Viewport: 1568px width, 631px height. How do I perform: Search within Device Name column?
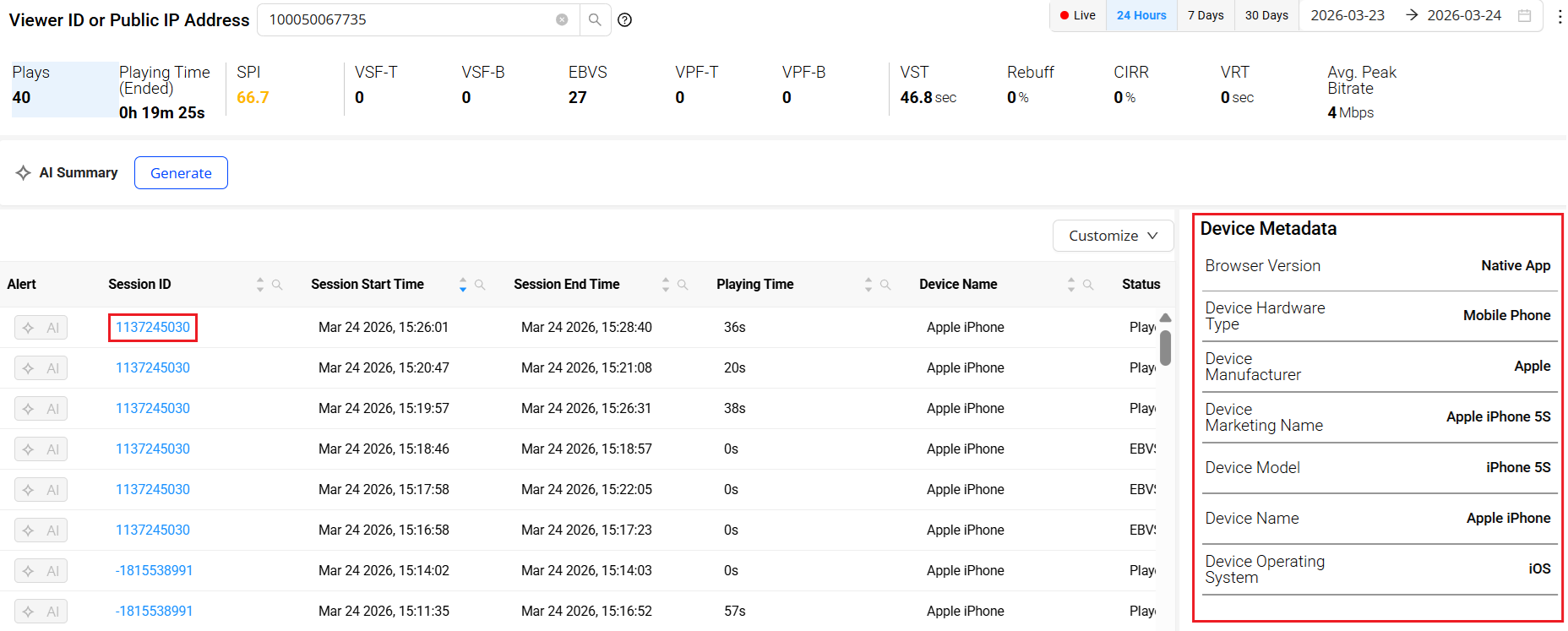[1088, 285]
